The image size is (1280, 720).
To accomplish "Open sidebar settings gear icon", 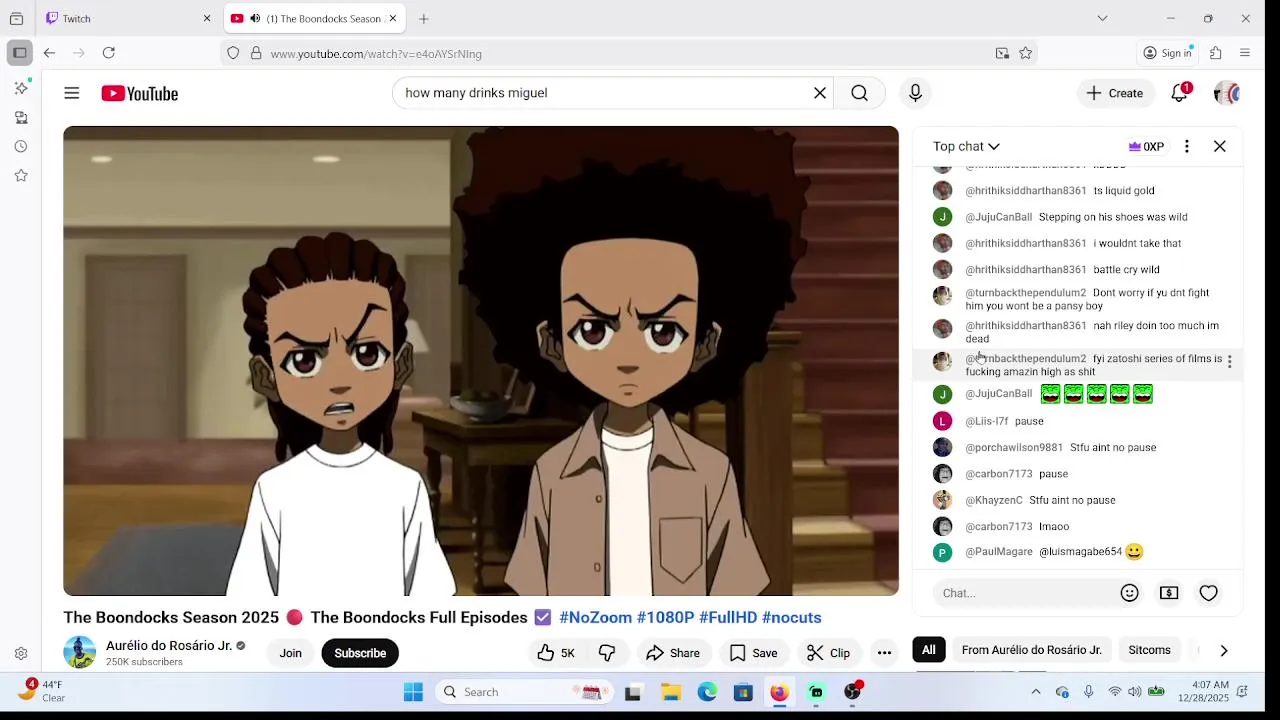I will coord(21,654).
